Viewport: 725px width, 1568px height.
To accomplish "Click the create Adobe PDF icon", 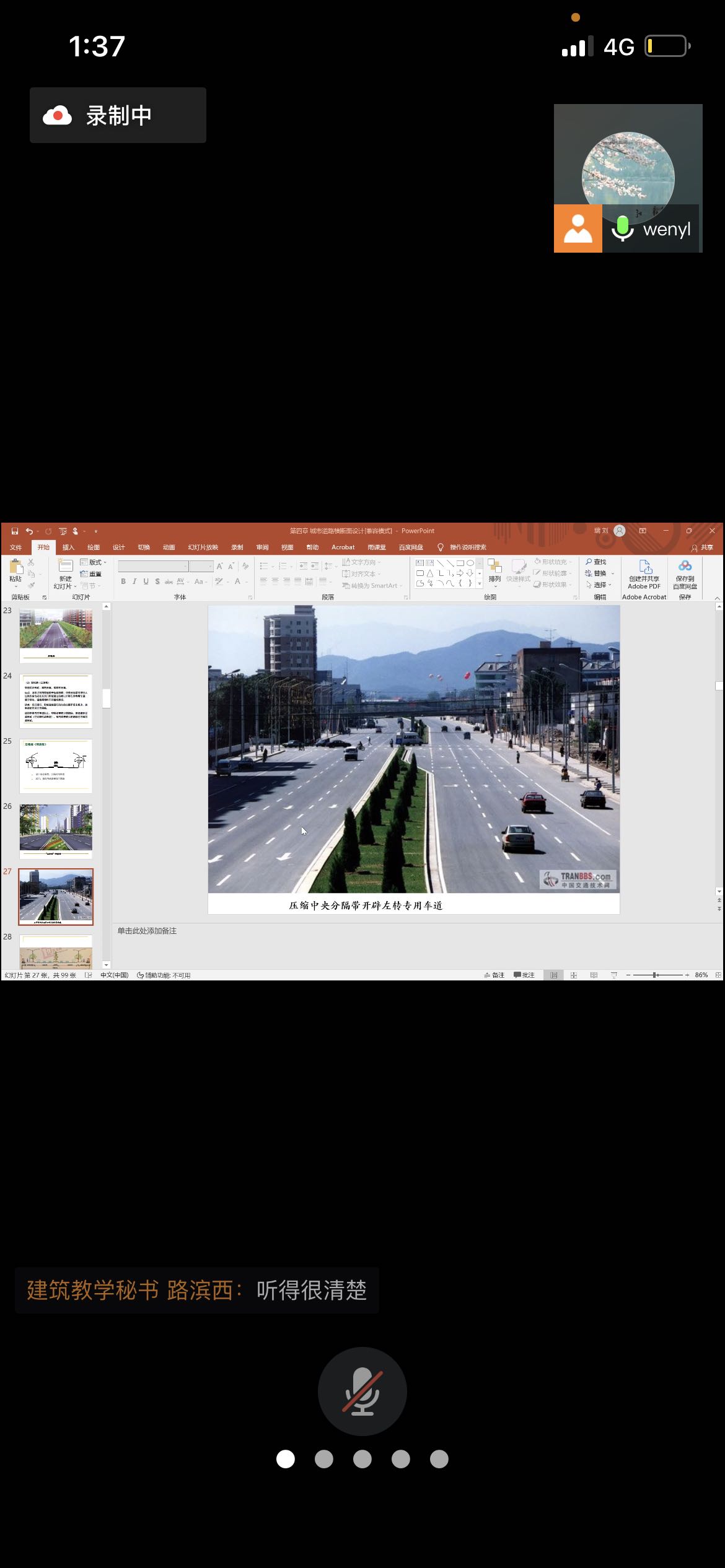I will point(644,567).
